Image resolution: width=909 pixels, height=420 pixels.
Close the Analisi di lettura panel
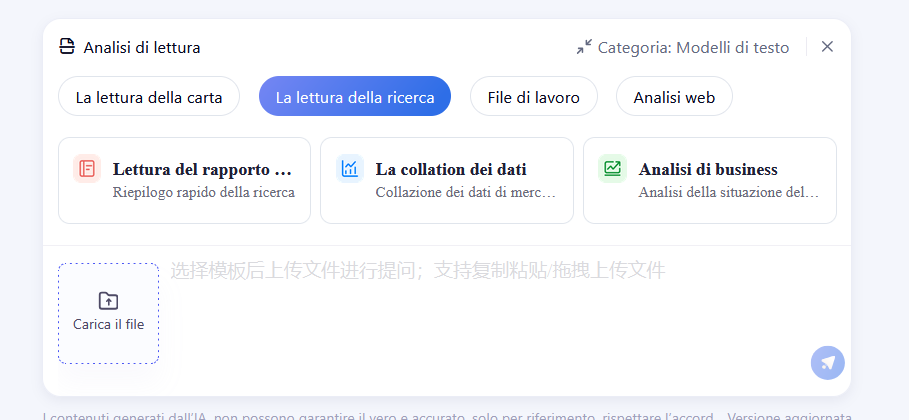point(827,47)
